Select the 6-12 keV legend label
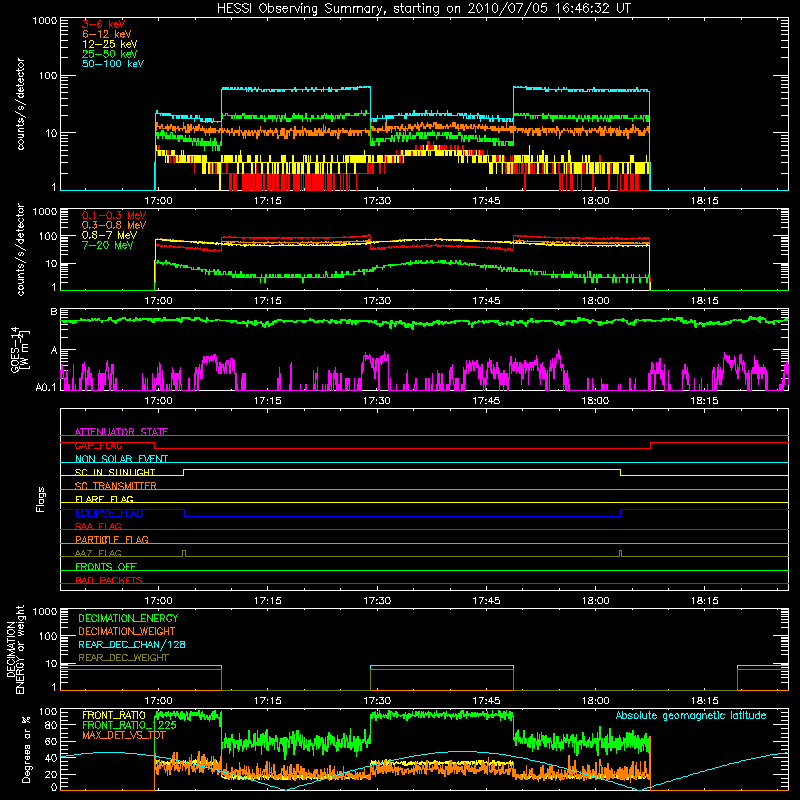The image size is (800, 800). click(107, 34)
